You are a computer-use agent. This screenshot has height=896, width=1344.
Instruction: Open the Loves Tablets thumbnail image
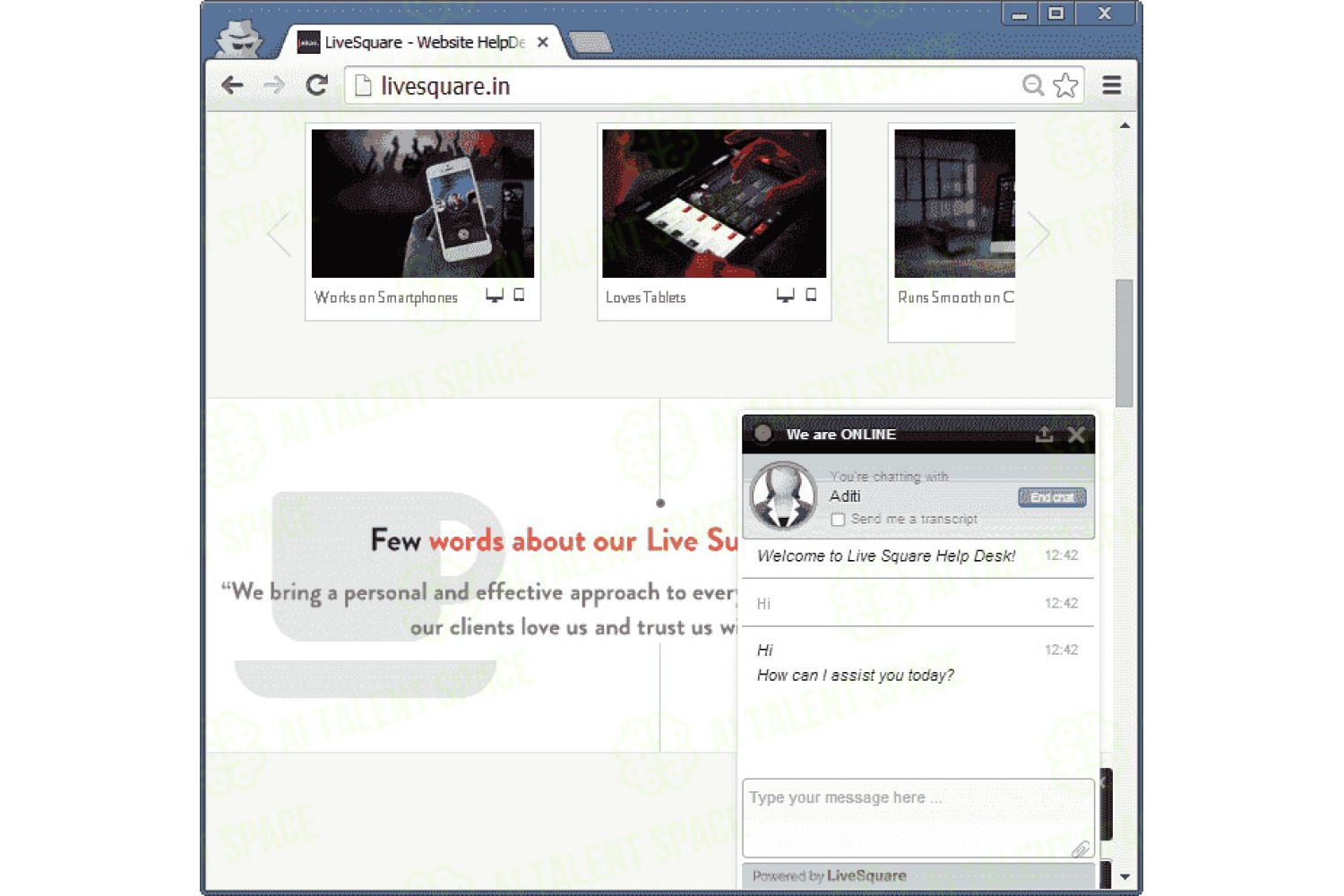[714, 203]
